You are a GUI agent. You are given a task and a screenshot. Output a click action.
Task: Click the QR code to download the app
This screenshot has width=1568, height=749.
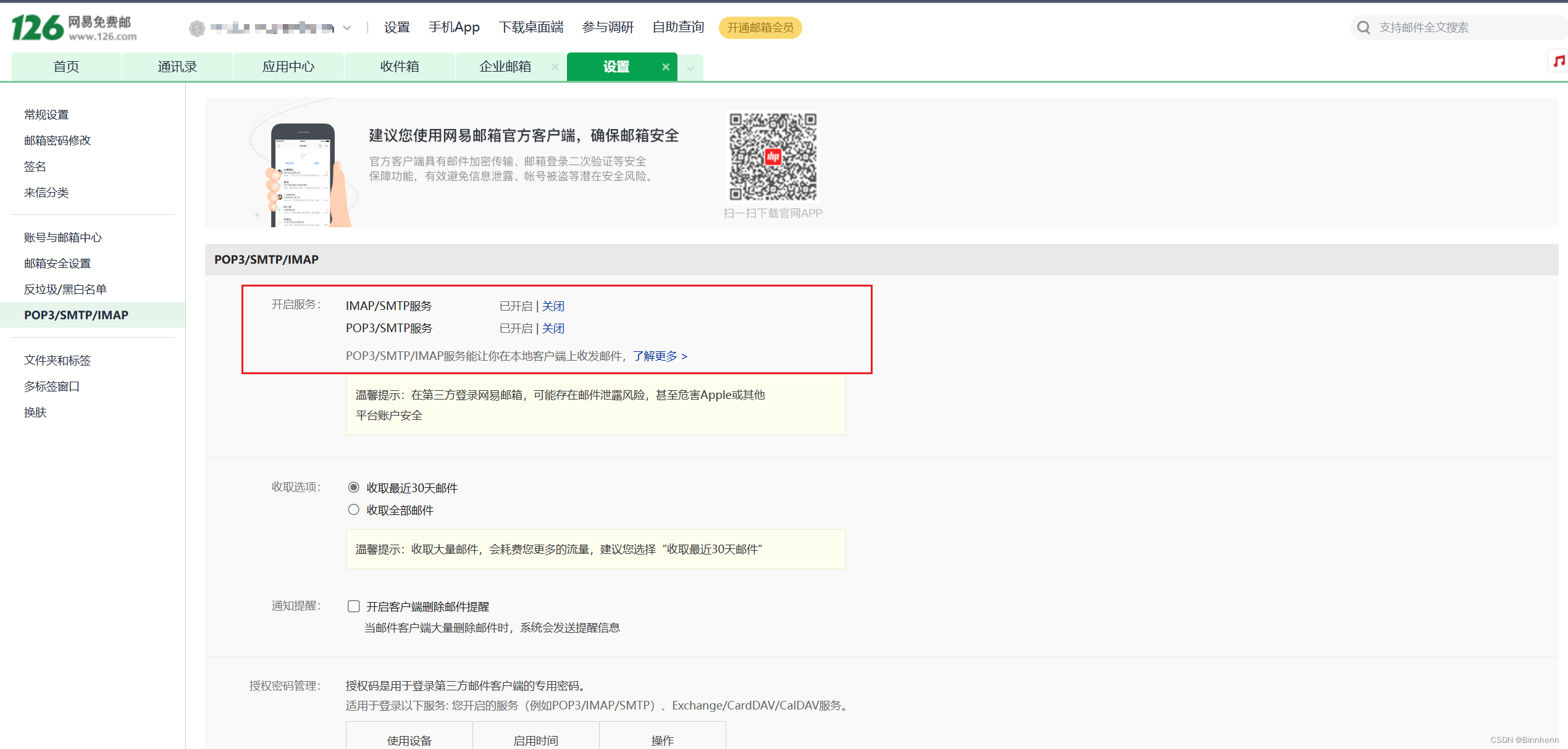click(x=773, y=157)
